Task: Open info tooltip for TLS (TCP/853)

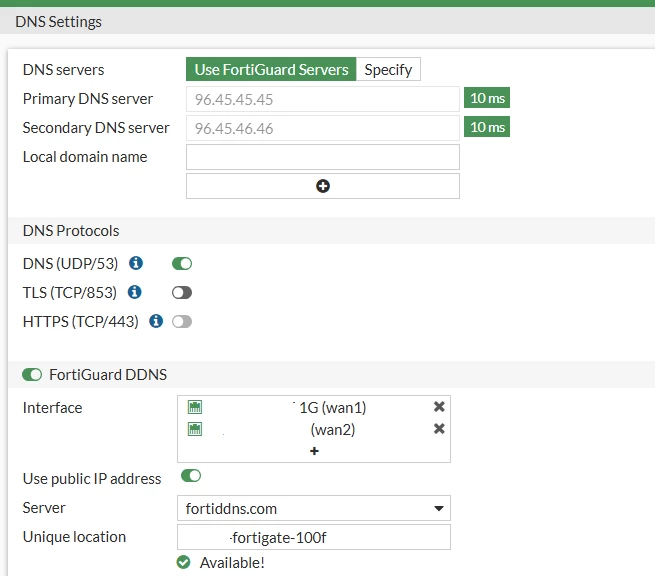Action: (x=135, y=292)
